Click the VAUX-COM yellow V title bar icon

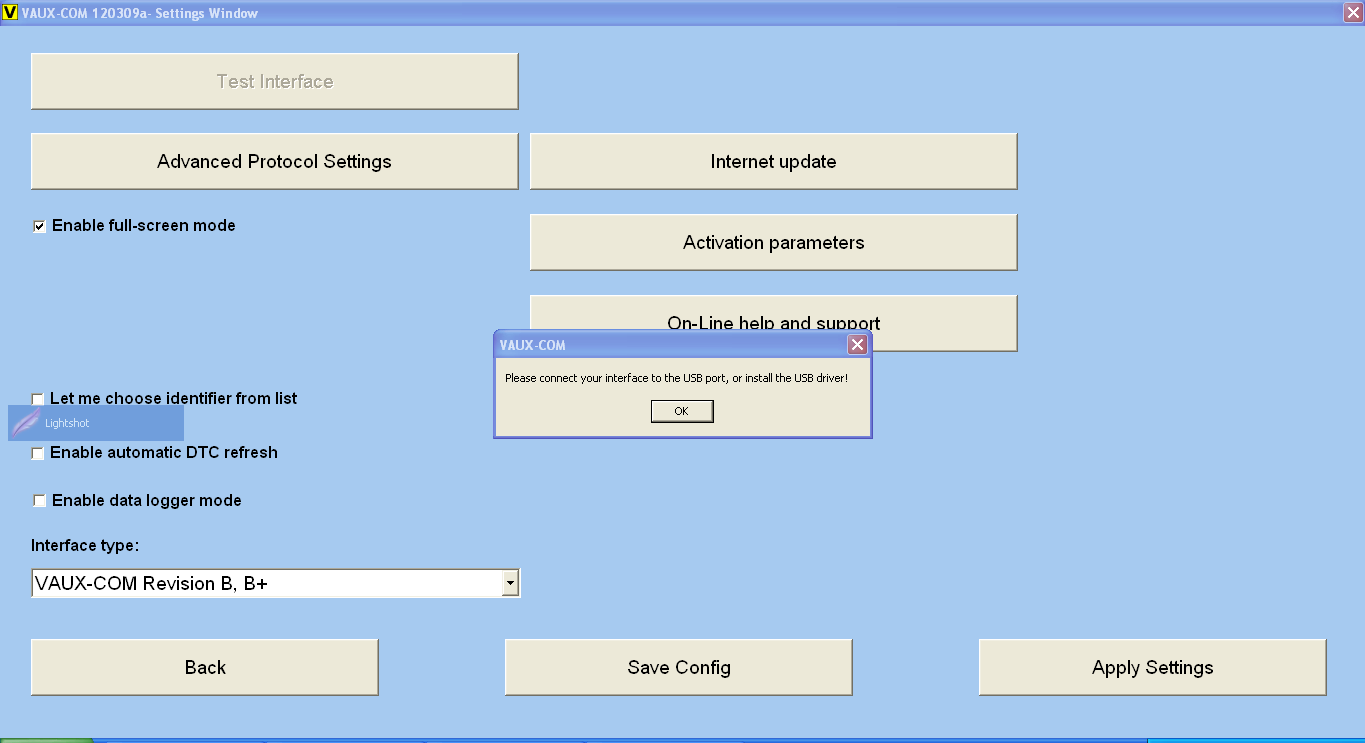(10, 13)
